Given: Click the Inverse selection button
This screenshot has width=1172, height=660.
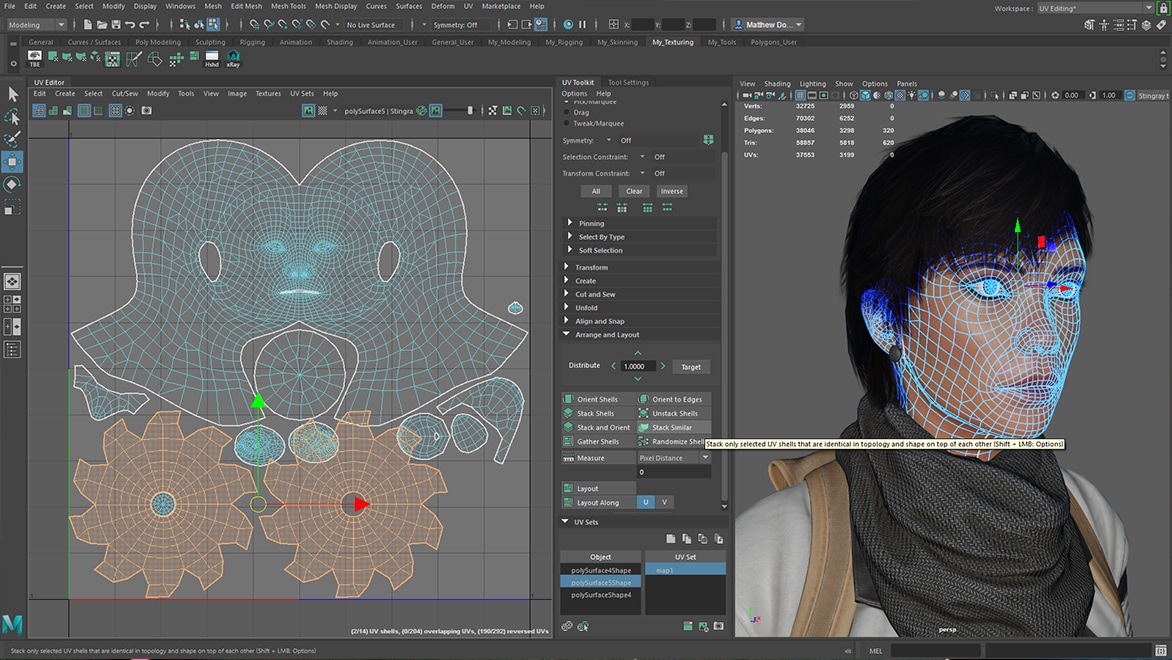Looking at the screenshot, I should pos(672,191).
